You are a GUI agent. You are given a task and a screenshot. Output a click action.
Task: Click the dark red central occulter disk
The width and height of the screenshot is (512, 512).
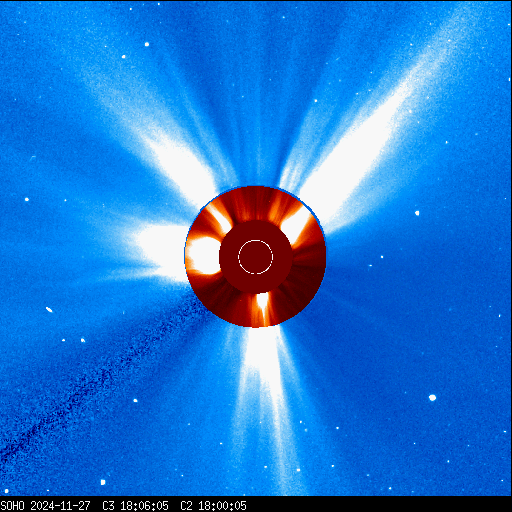coord(256,257)
